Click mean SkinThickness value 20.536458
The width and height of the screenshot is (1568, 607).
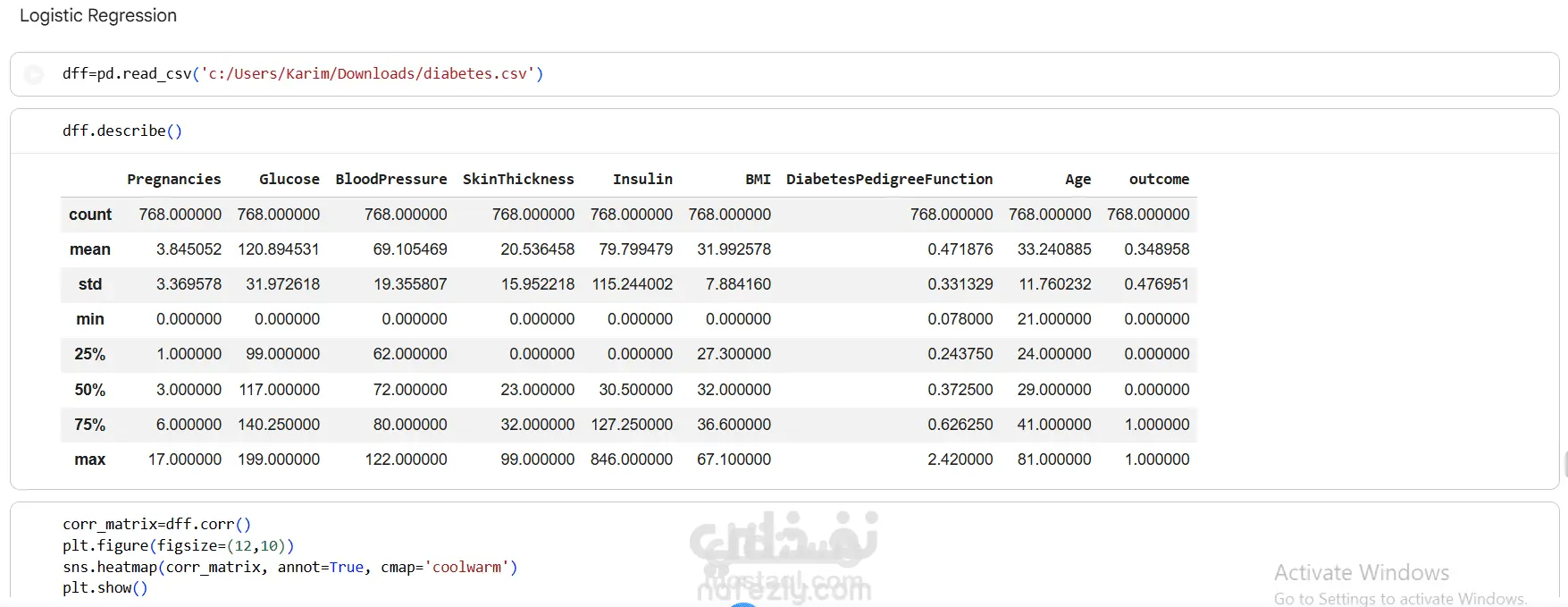coord(538,249)
